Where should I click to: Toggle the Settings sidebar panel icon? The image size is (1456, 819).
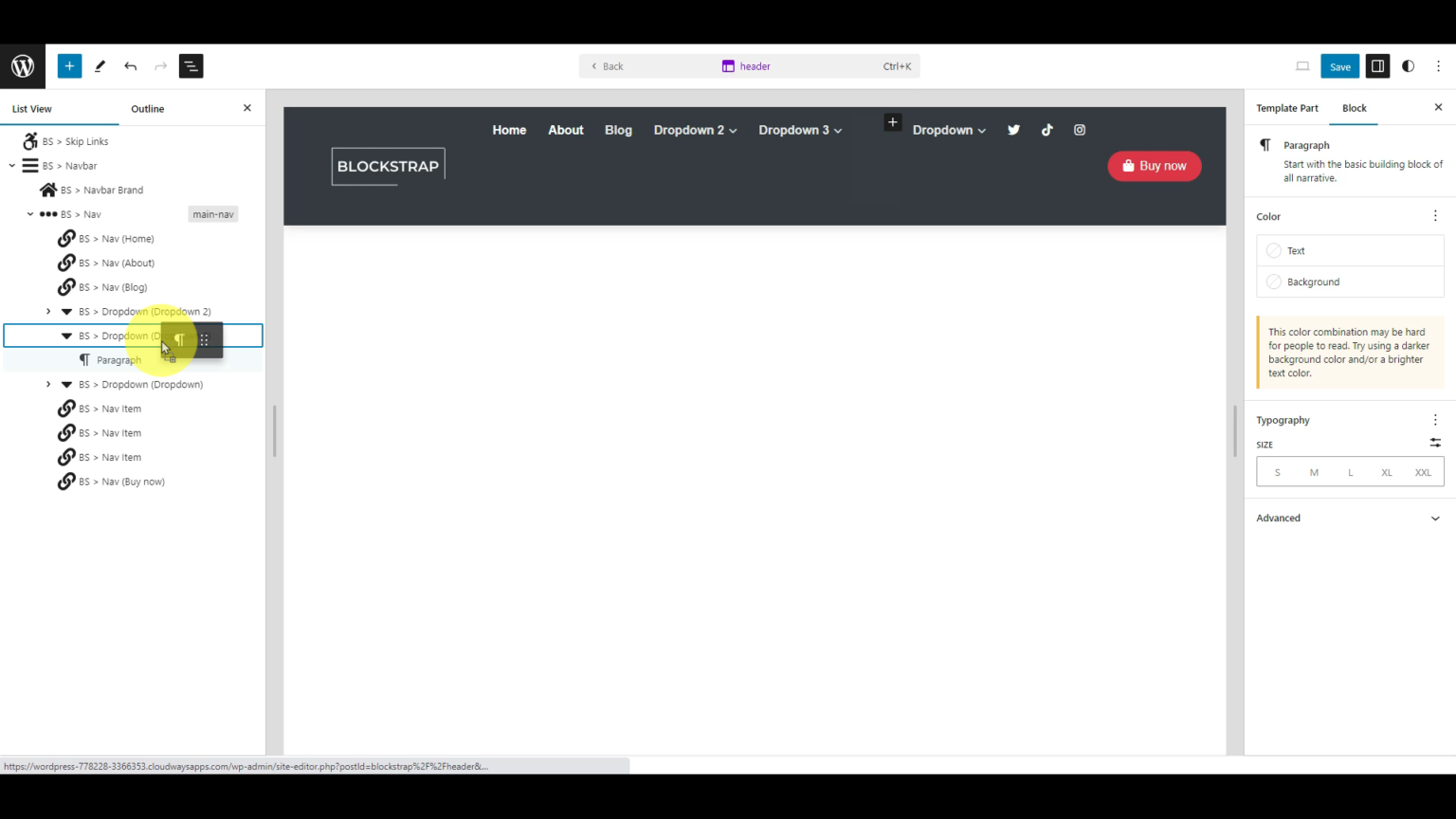[1377, 66]
